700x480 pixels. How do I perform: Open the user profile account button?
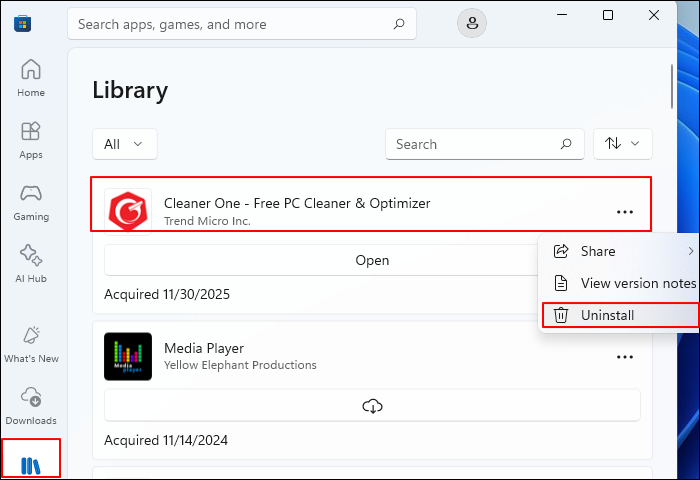coord(472,23)
